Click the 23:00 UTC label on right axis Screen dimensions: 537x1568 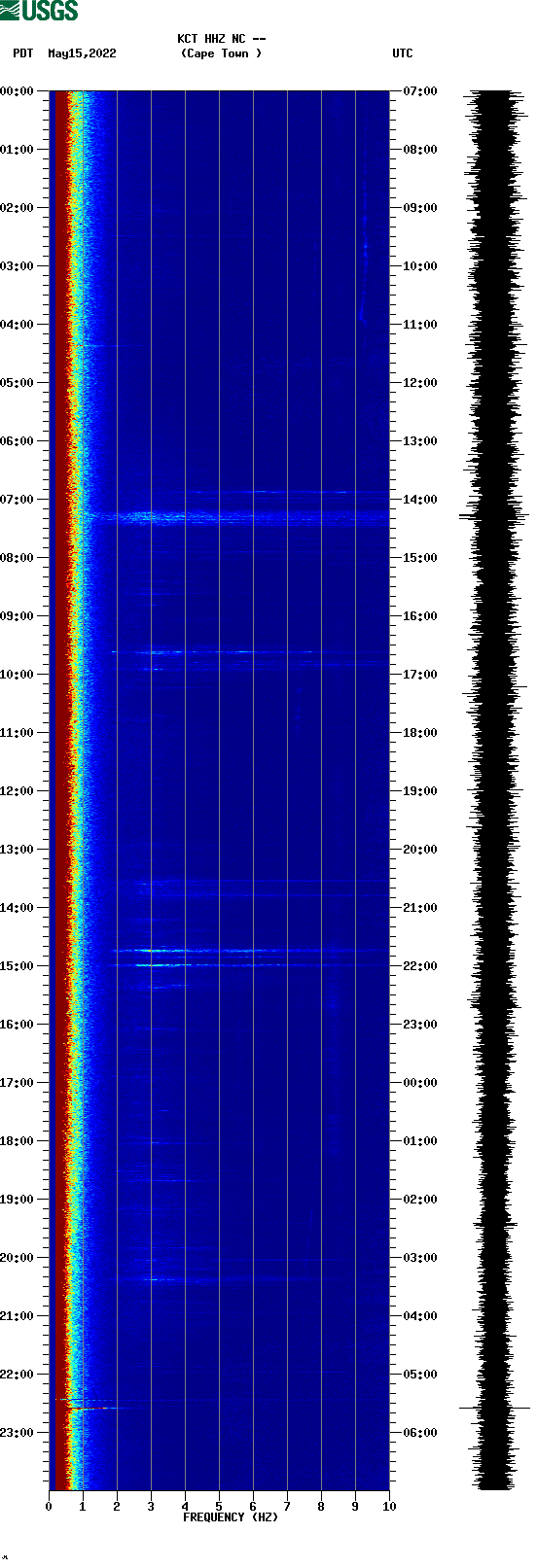(420, 1025)
